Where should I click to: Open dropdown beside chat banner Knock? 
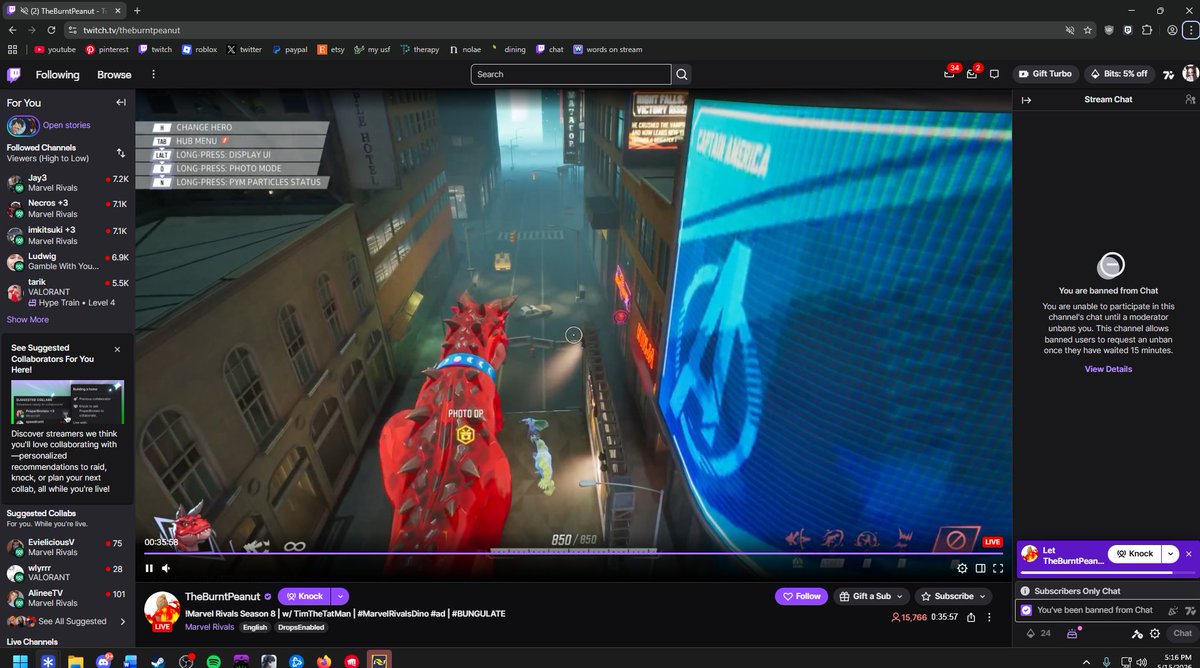pos(1170,553)
